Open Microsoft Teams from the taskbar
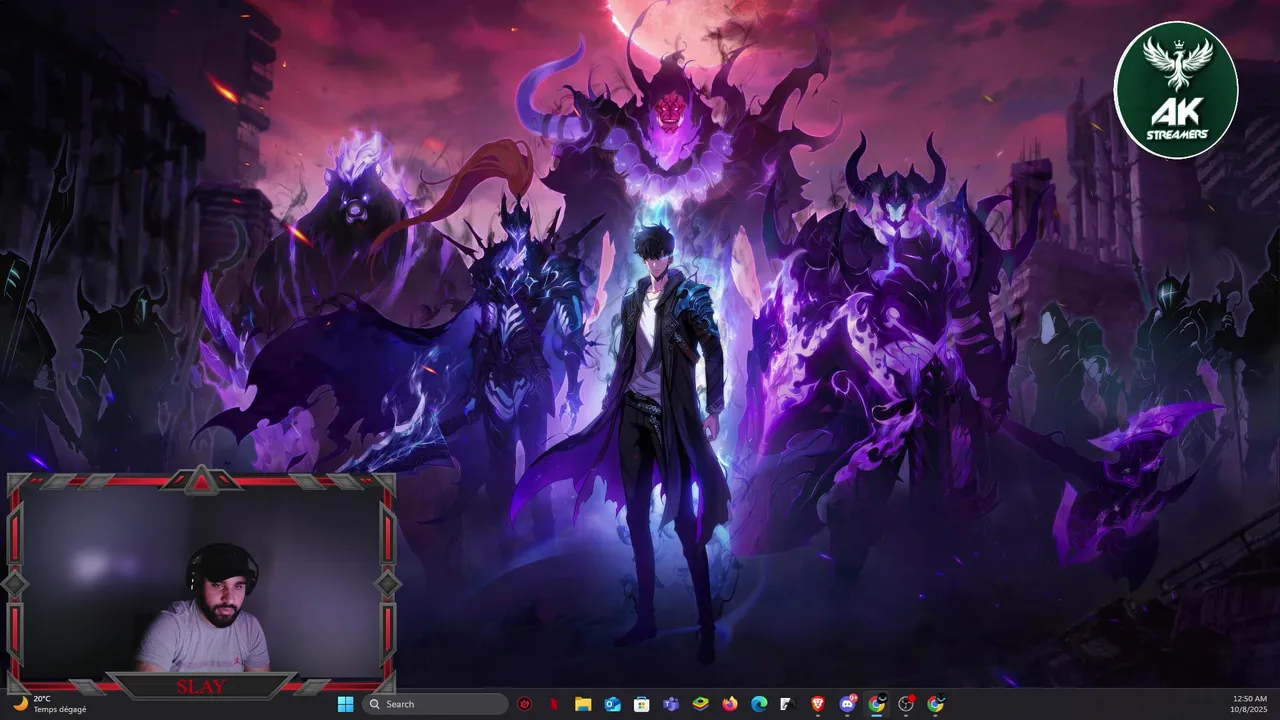The height and width of the screenshot is (720, 1280). pyautogui.click(x=671, y=704)
